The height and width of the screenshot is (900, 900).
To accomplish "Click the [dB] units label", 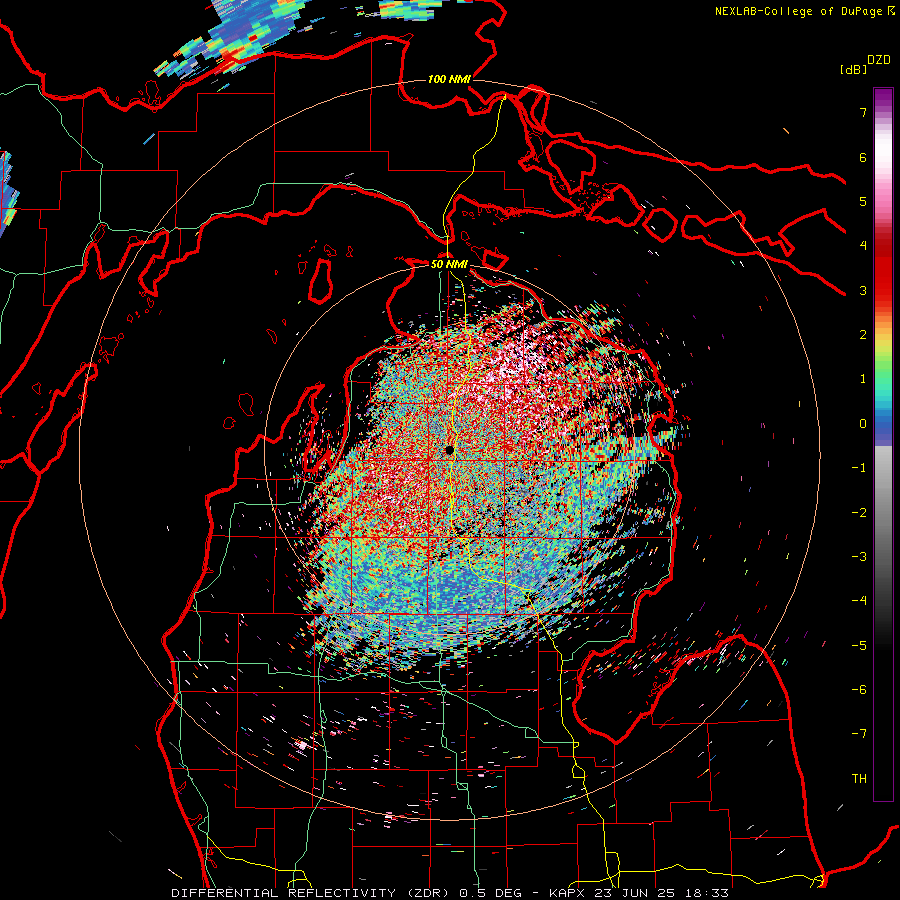I will pos(853,69).
